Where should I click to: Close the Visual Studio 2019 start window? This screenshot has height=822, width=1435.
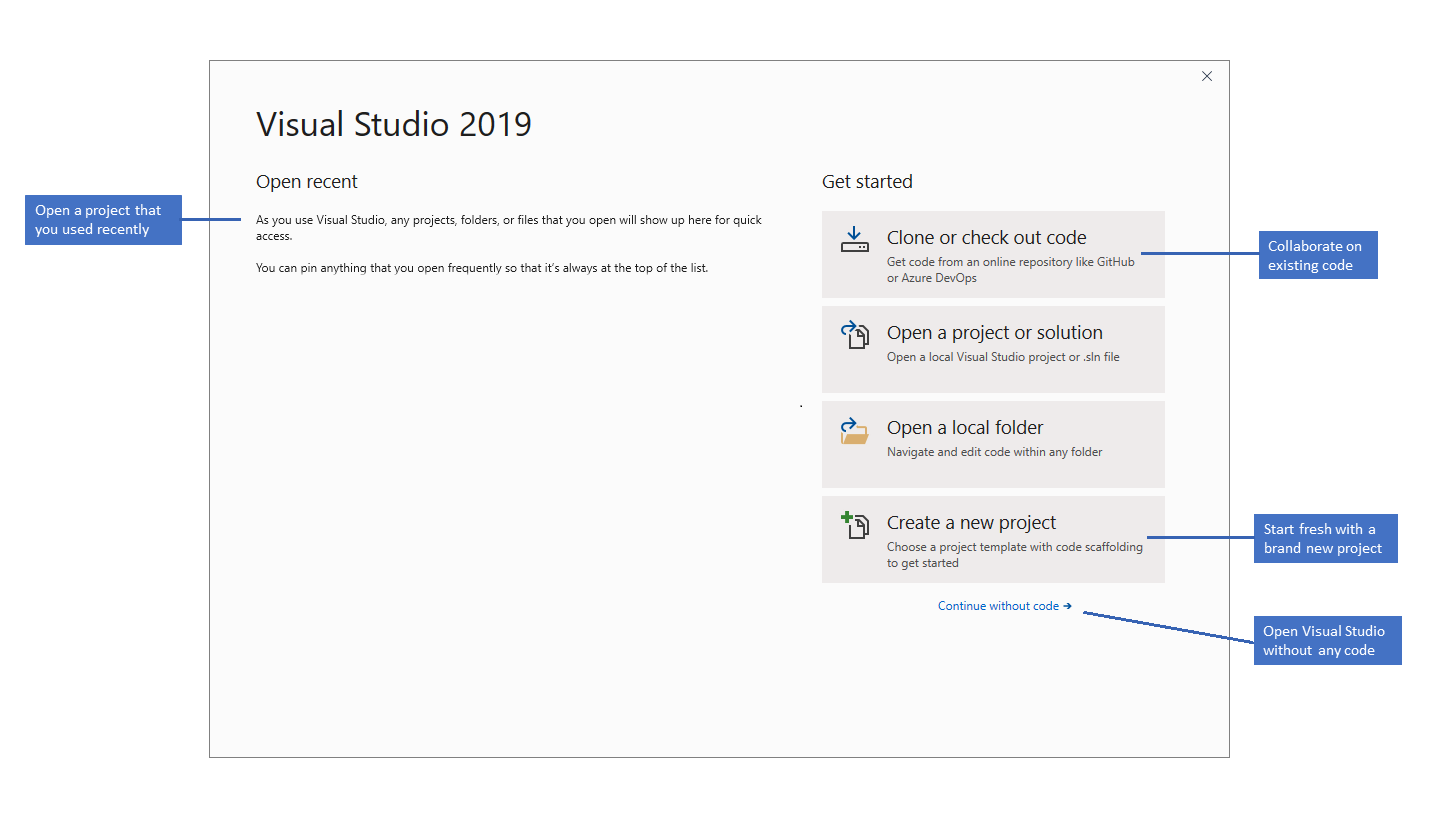tap(1207, 77)
